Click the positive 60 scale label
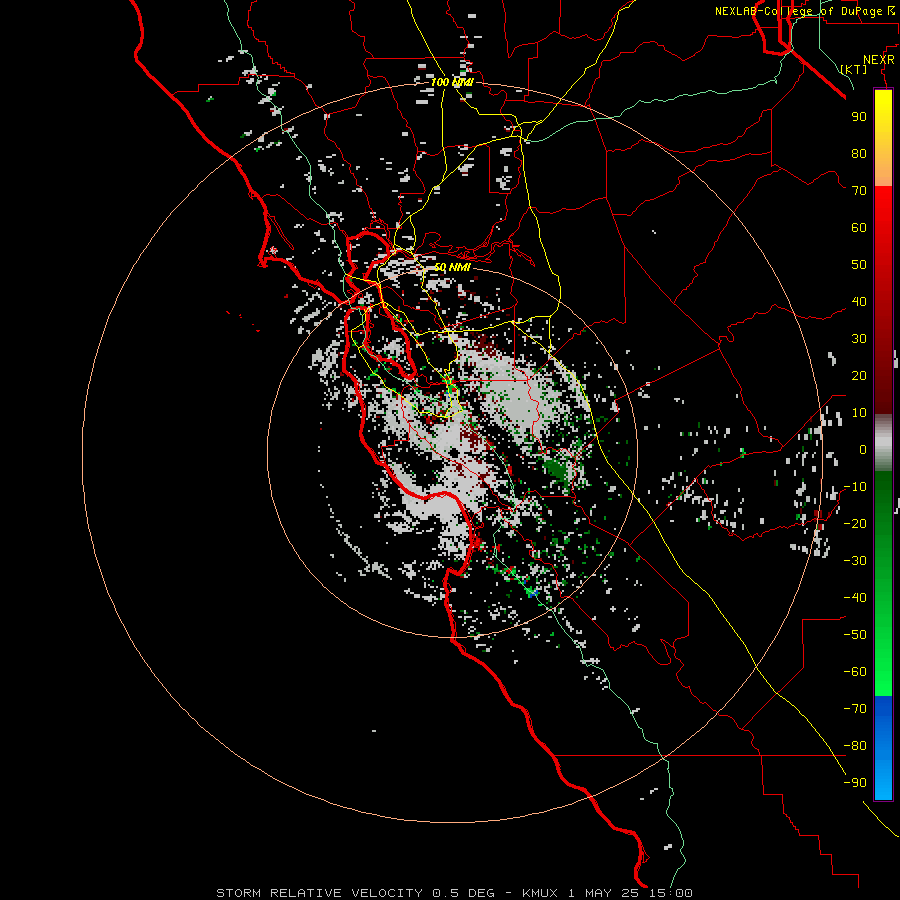This screenshot has height=900, width=900. [x=859, y=227]
